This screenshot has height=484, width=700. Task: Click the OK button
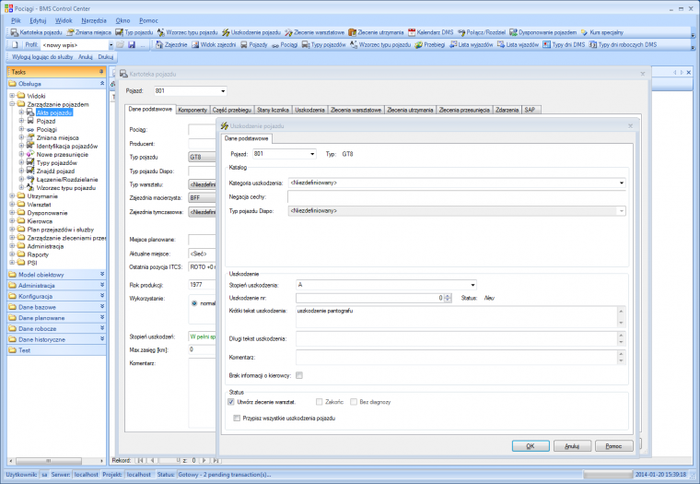pyautogui.click(x=530, y=446)
